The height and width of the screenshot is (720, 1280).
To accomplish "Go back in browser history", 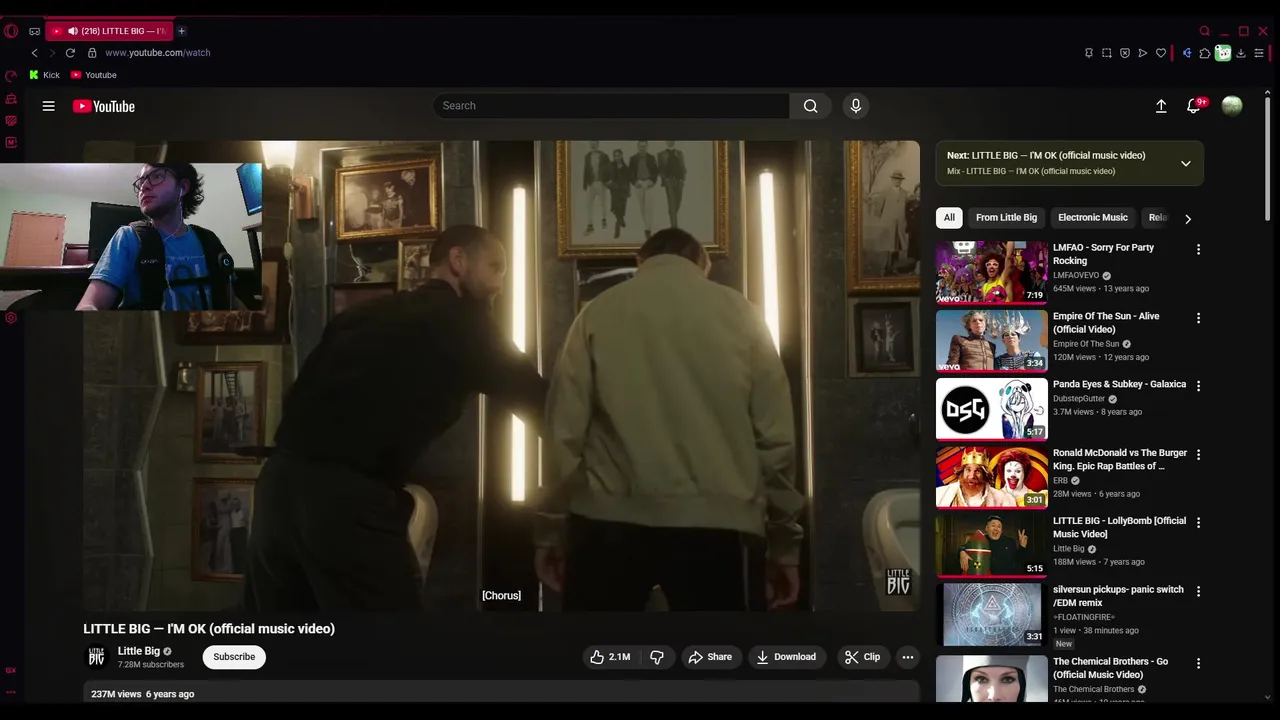I will [x=35, y=53].
